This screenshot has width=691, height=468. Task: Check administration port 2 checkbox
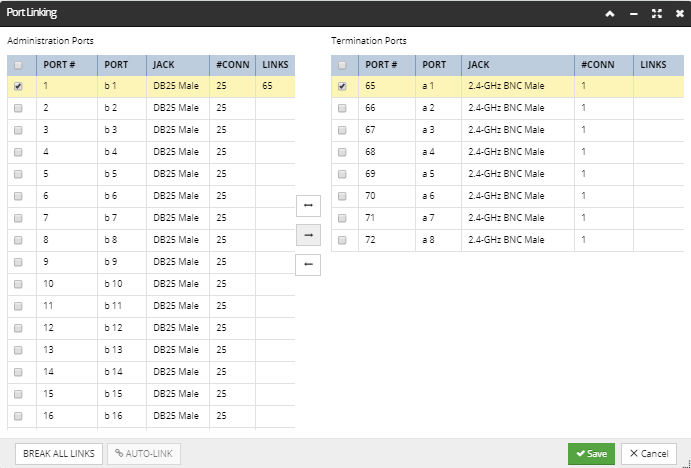click(x=18, y=108)
